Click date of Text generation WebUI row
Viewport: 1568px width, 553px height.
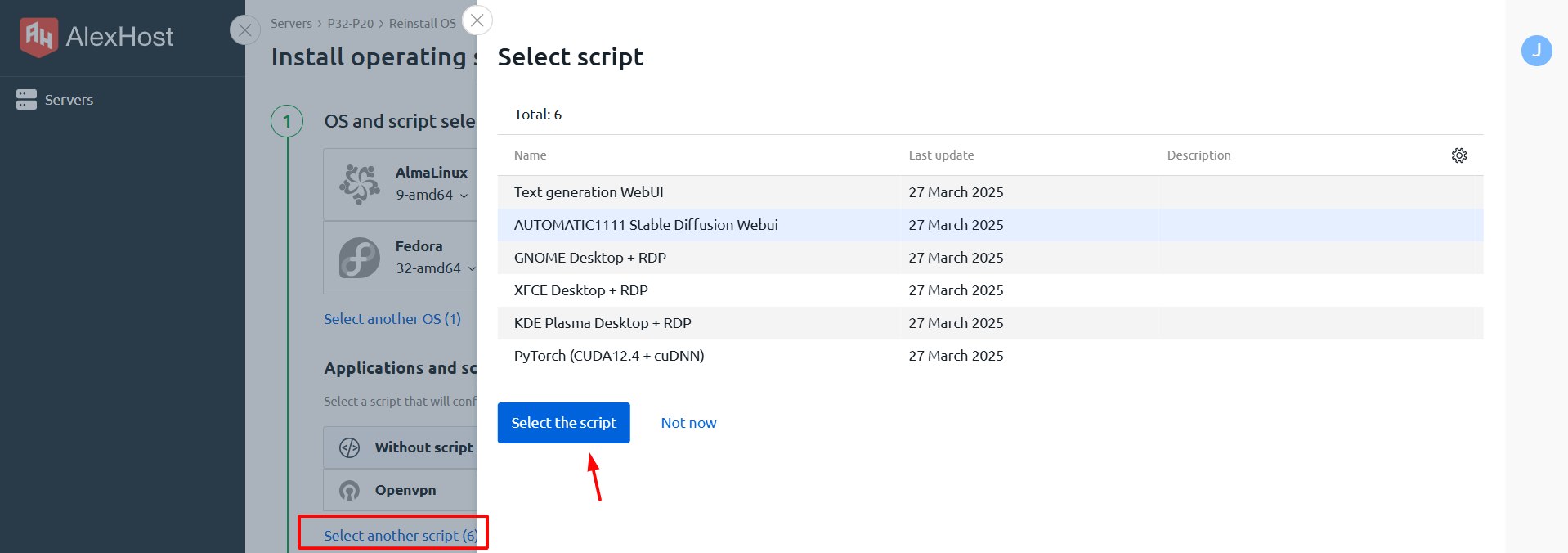point(956,192)
